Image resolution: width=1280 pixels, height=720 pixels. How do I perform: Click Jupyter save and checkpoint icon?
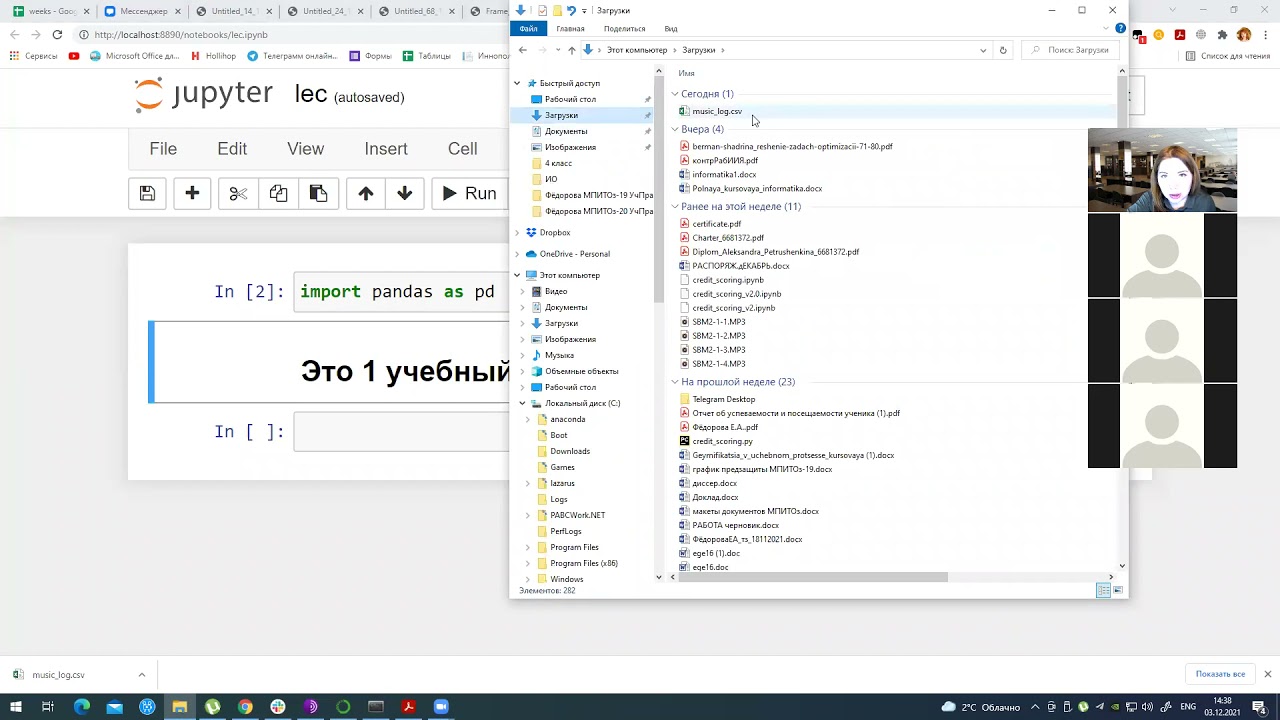pos(147,193)
